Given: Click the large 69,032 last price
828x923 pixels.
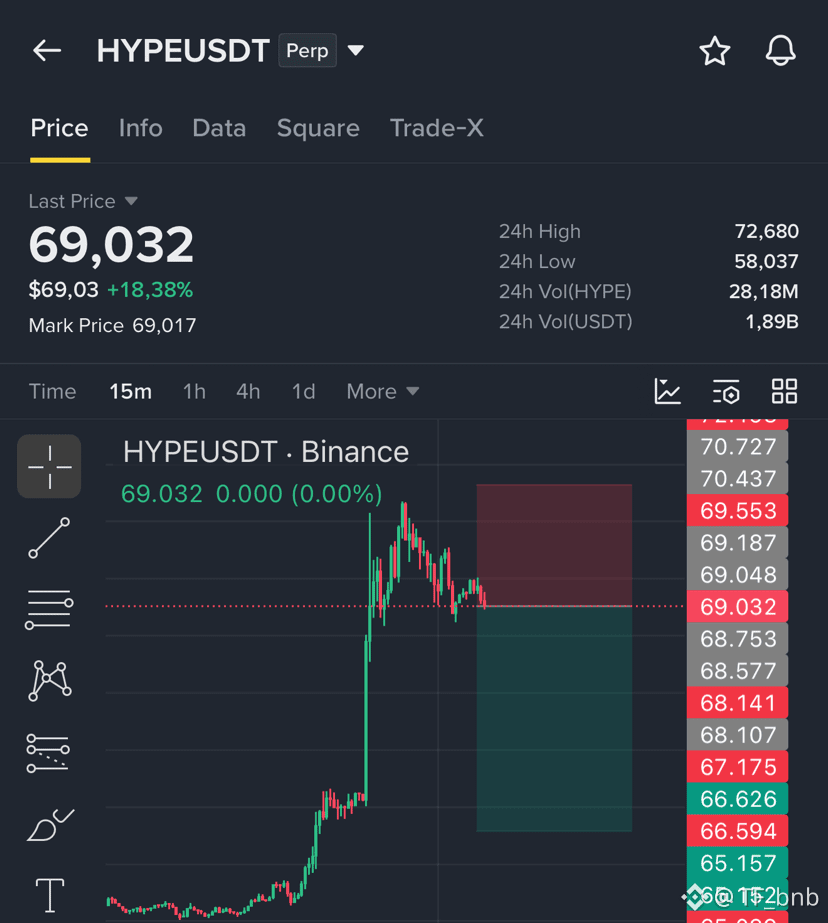Looking at the screenshot, I should click(111, 244).
